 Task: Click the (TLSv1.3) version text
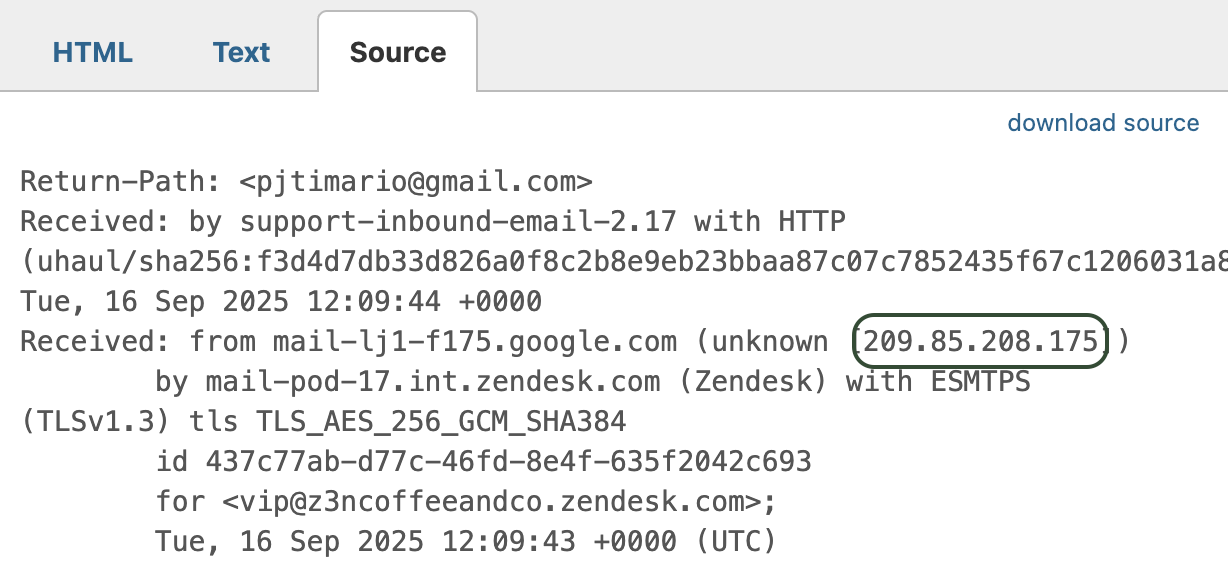click(94, 421)
